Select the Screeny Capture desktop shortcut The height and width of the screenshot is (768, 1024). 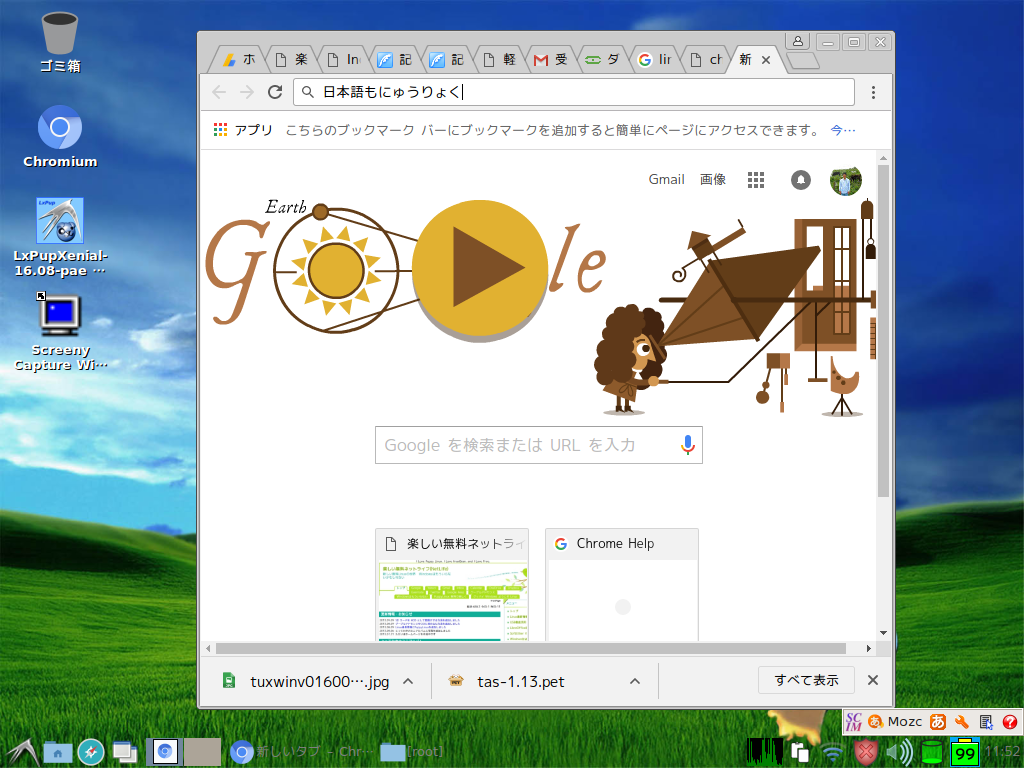[60, 332]
